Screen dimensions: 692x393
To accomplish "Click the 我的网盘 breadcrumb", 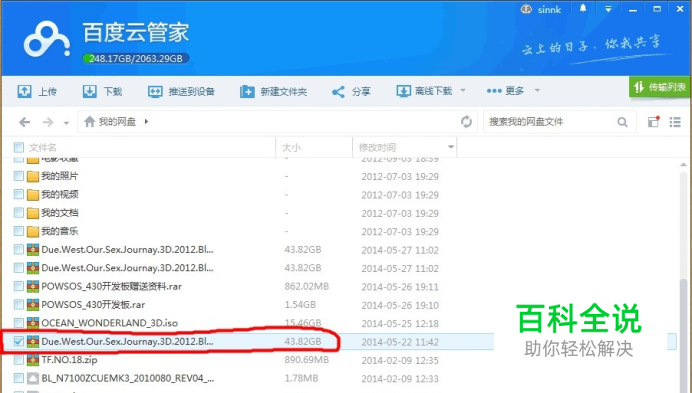I will click(x=117, y=121).
